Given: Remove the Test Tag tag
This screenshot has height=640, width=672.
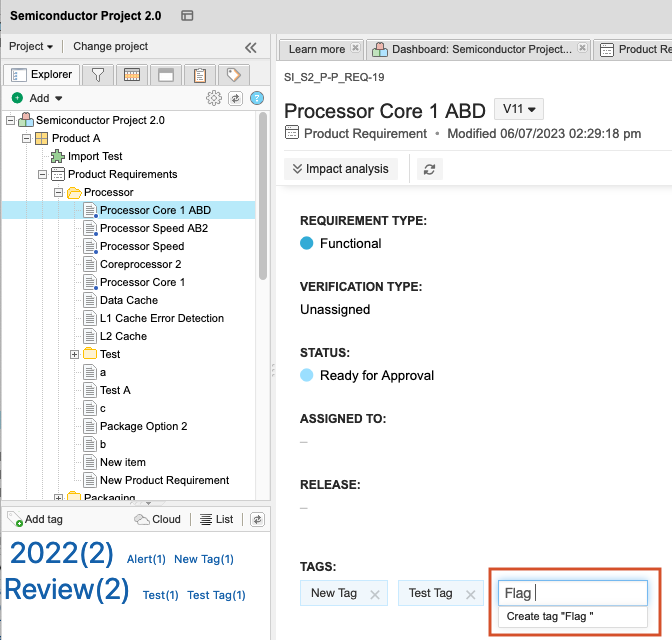Looking at the screenshot, I should 471,594.
